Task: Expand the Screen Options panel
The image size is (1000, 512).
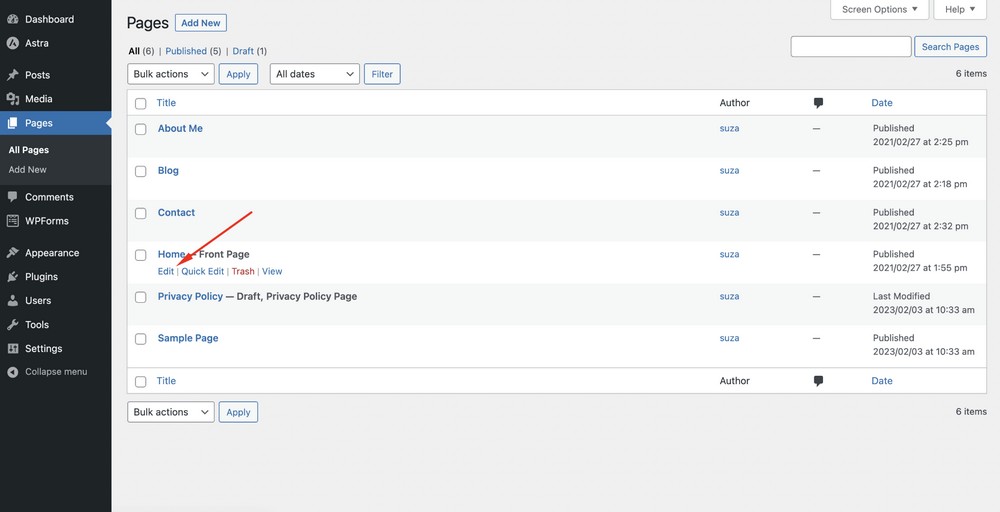Action: 879,10
